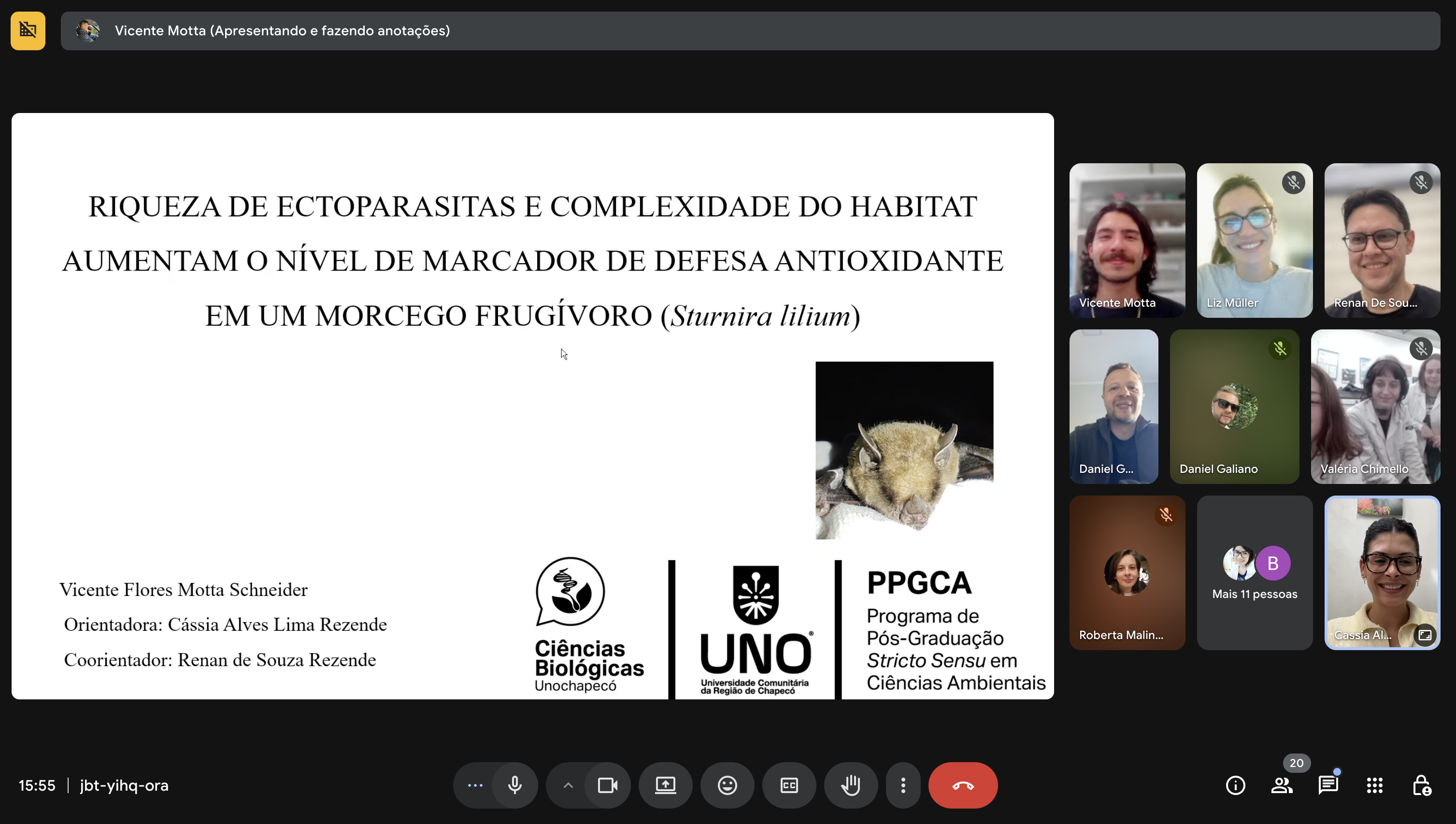This screenshot has width=1456, height=824.
Task: Expand video settings chevron arrow
Action: [568, 785]
